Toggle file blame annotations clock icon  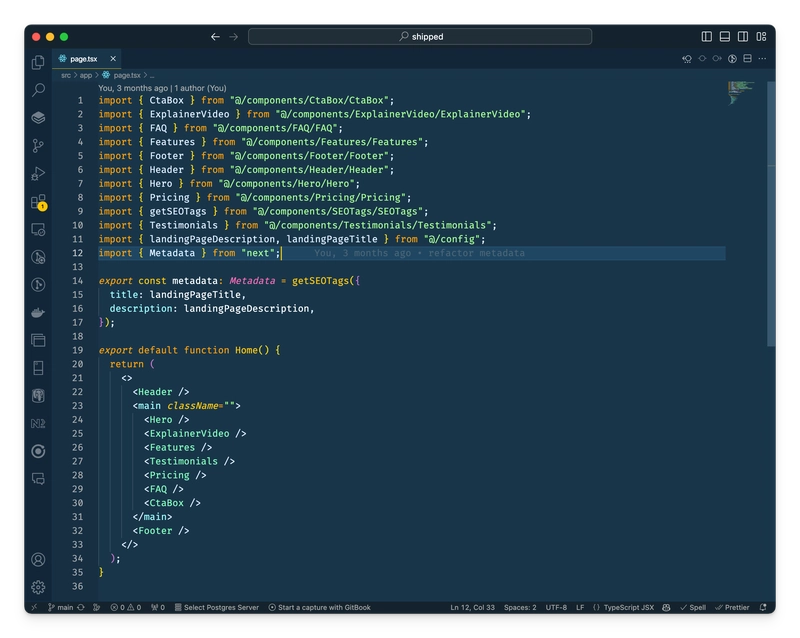732,59
